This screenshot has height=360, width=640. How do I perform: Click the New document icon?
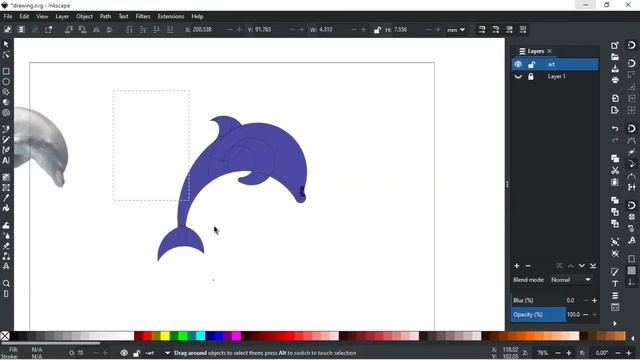[x=615, y=45]
